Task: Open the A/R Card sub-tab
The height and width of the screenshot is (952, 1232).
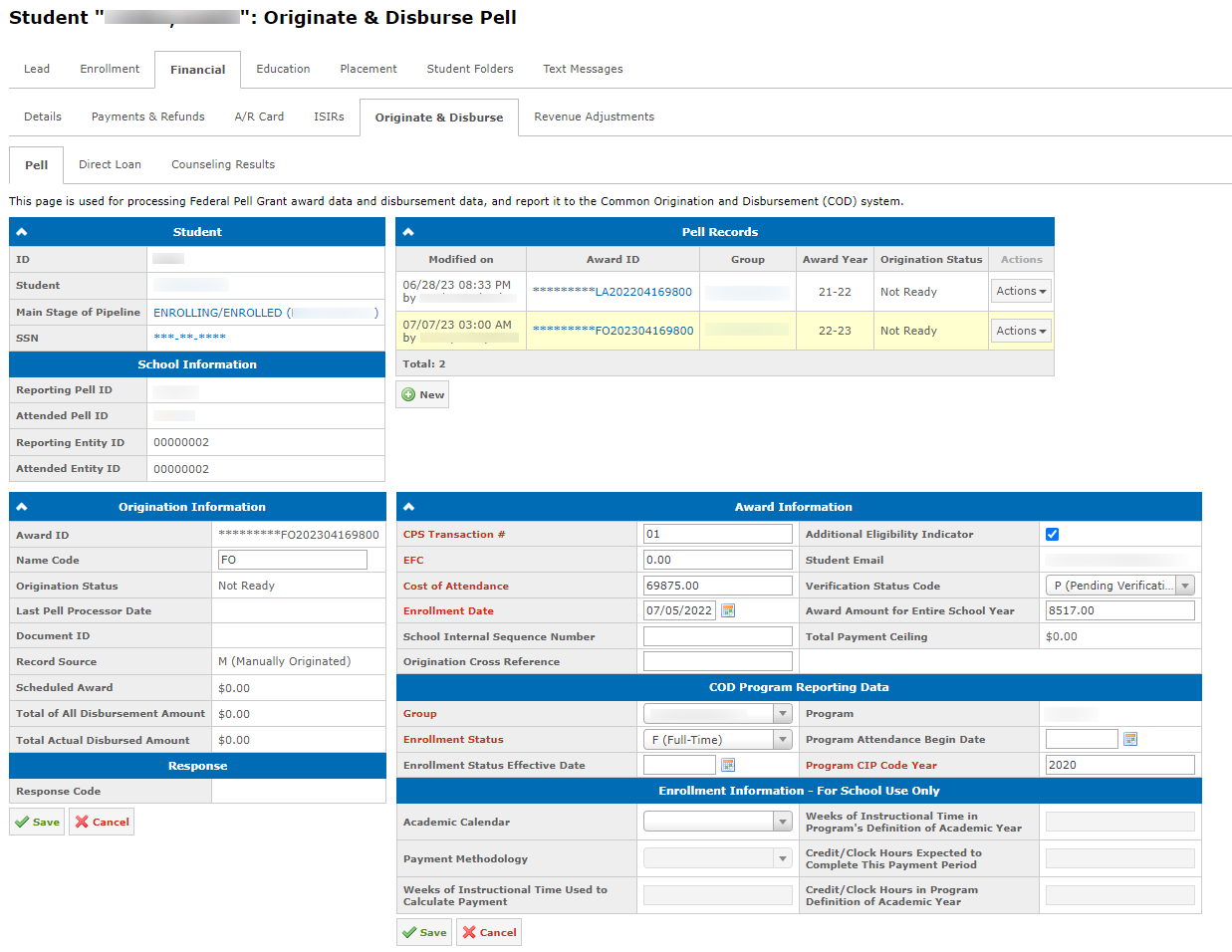Action: (x=259, y=117)
